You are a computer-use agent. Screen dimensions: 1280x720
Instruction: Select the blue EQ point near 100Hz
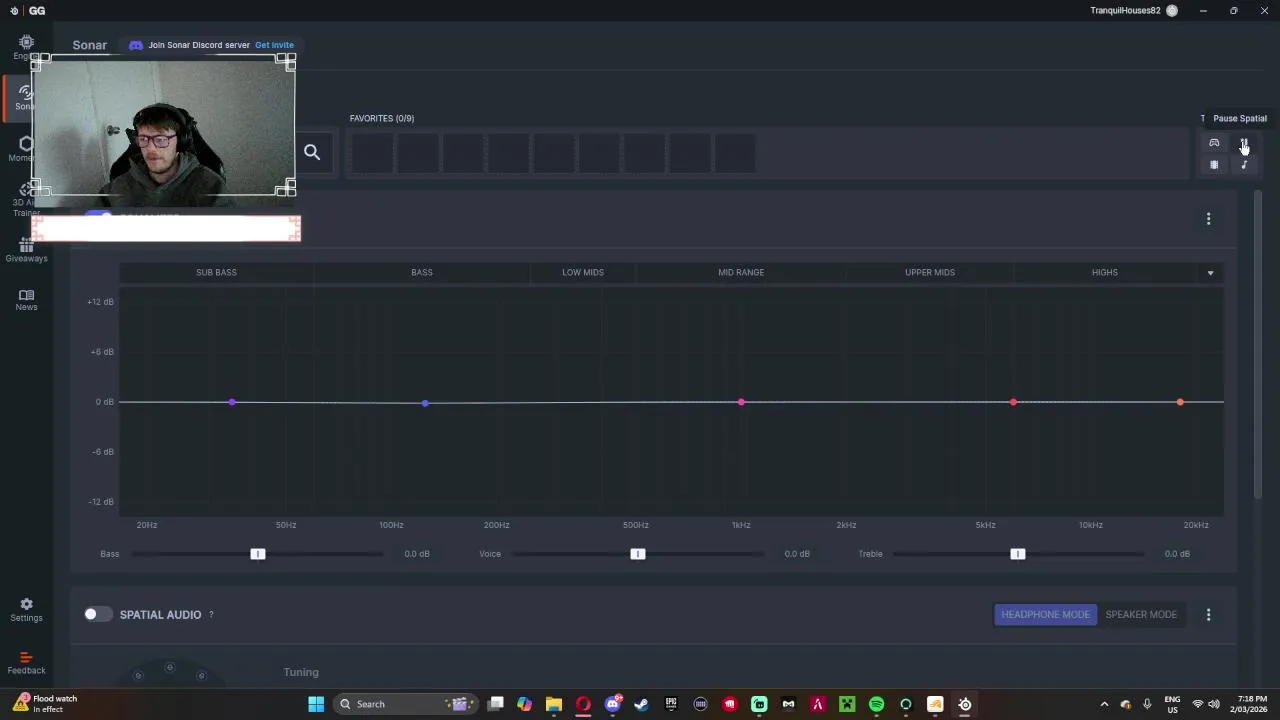(425, 403)
